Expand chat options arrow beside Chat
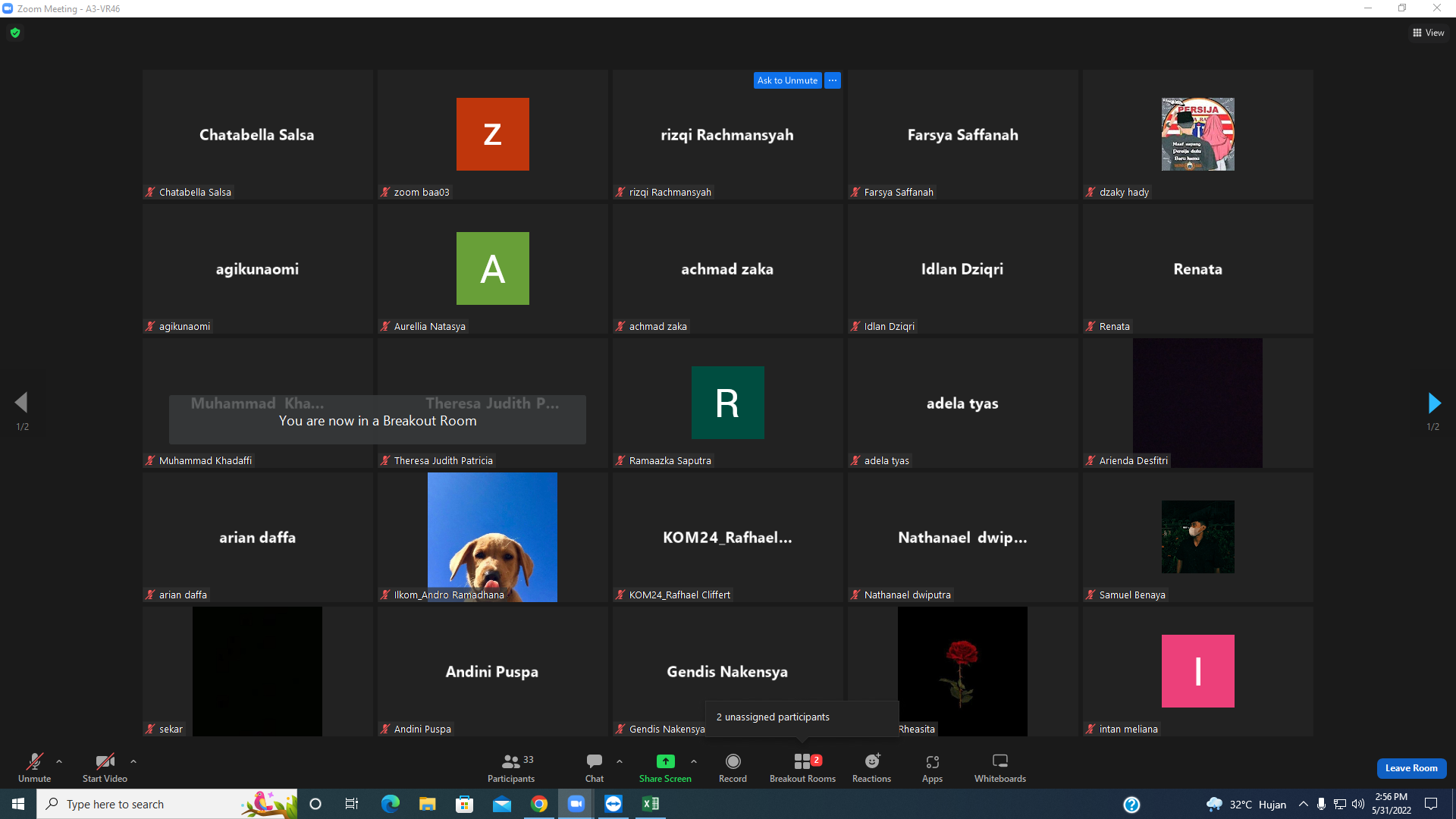 pos(620,761)
